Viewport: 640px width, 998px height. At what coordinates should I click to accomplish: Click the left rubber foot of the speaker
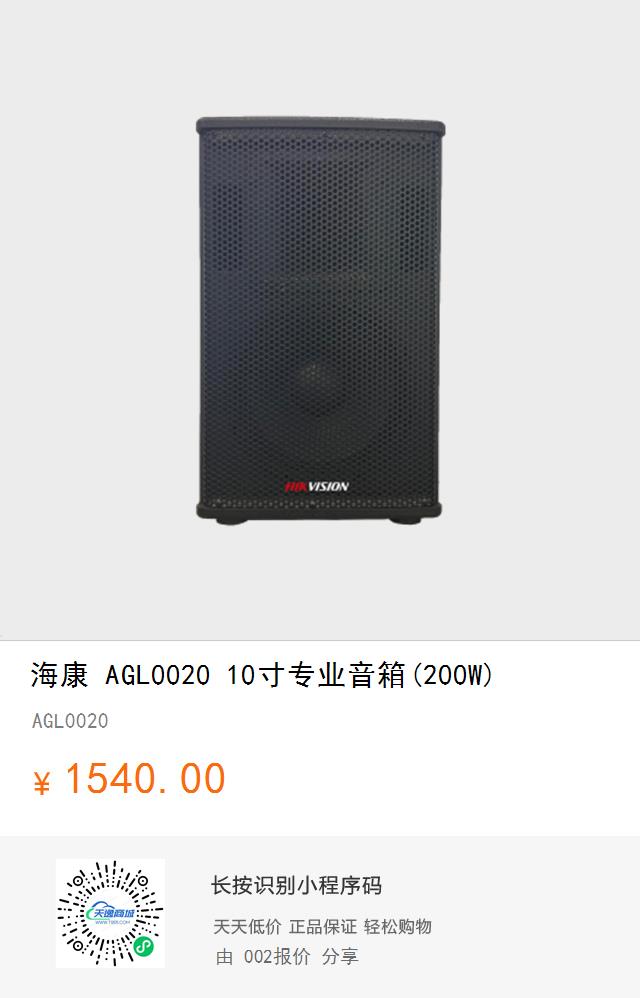[232, 520]
